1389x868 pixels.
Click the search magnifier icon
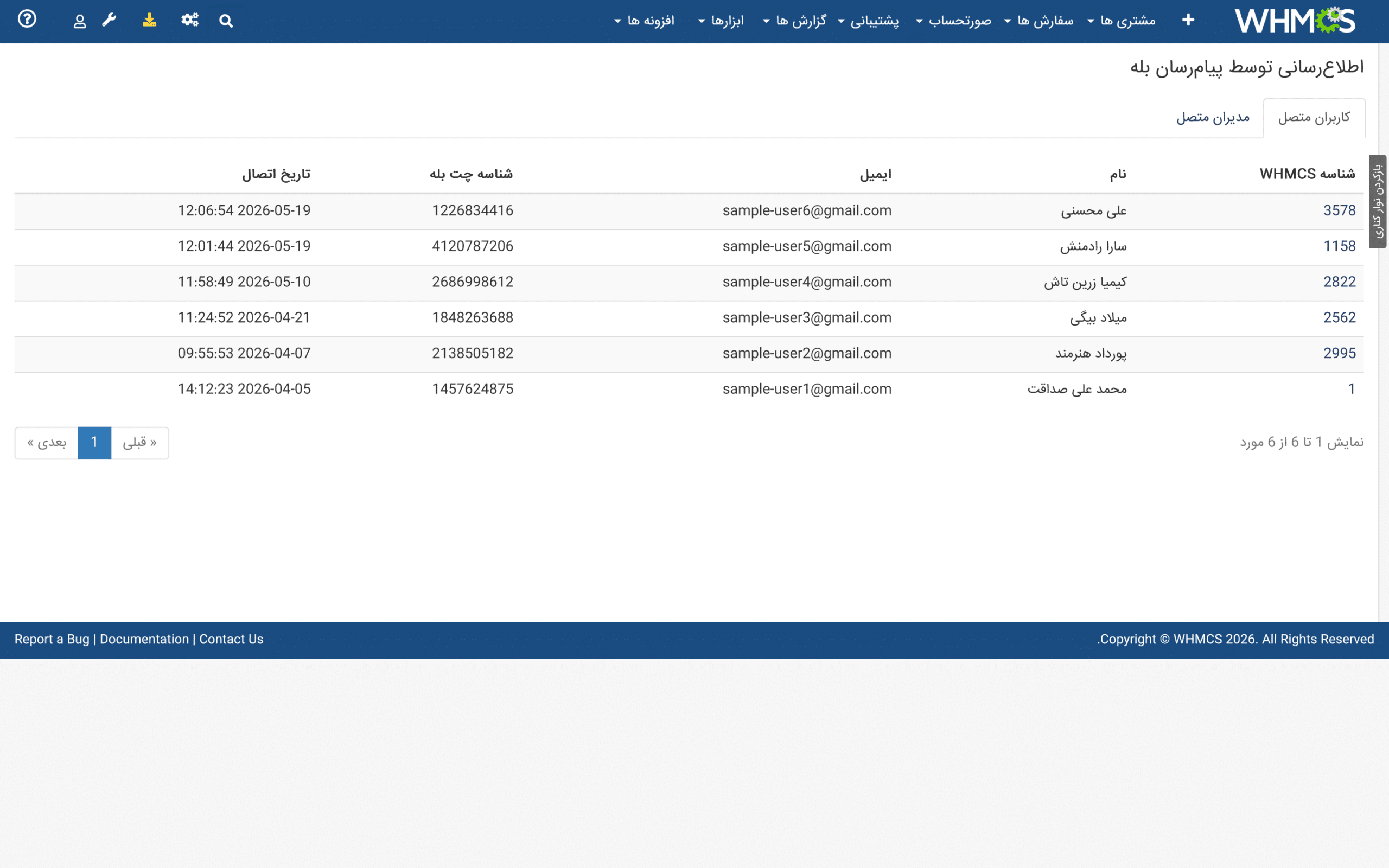point(226,21)
